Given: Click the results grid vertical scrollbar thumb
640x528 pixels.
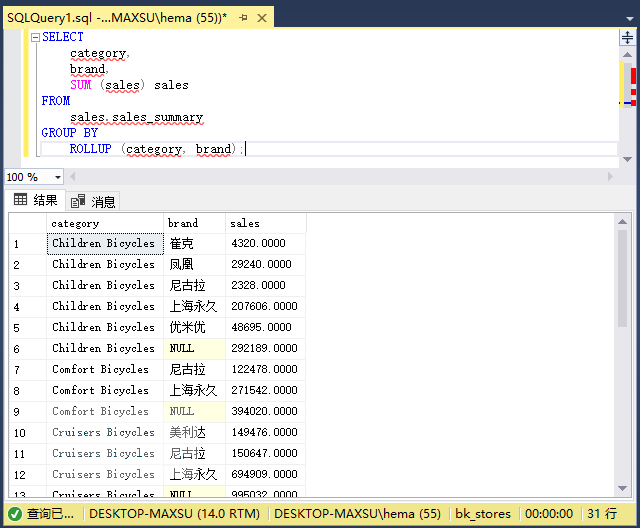Looking at the screenshot, I should coord(622,278).
